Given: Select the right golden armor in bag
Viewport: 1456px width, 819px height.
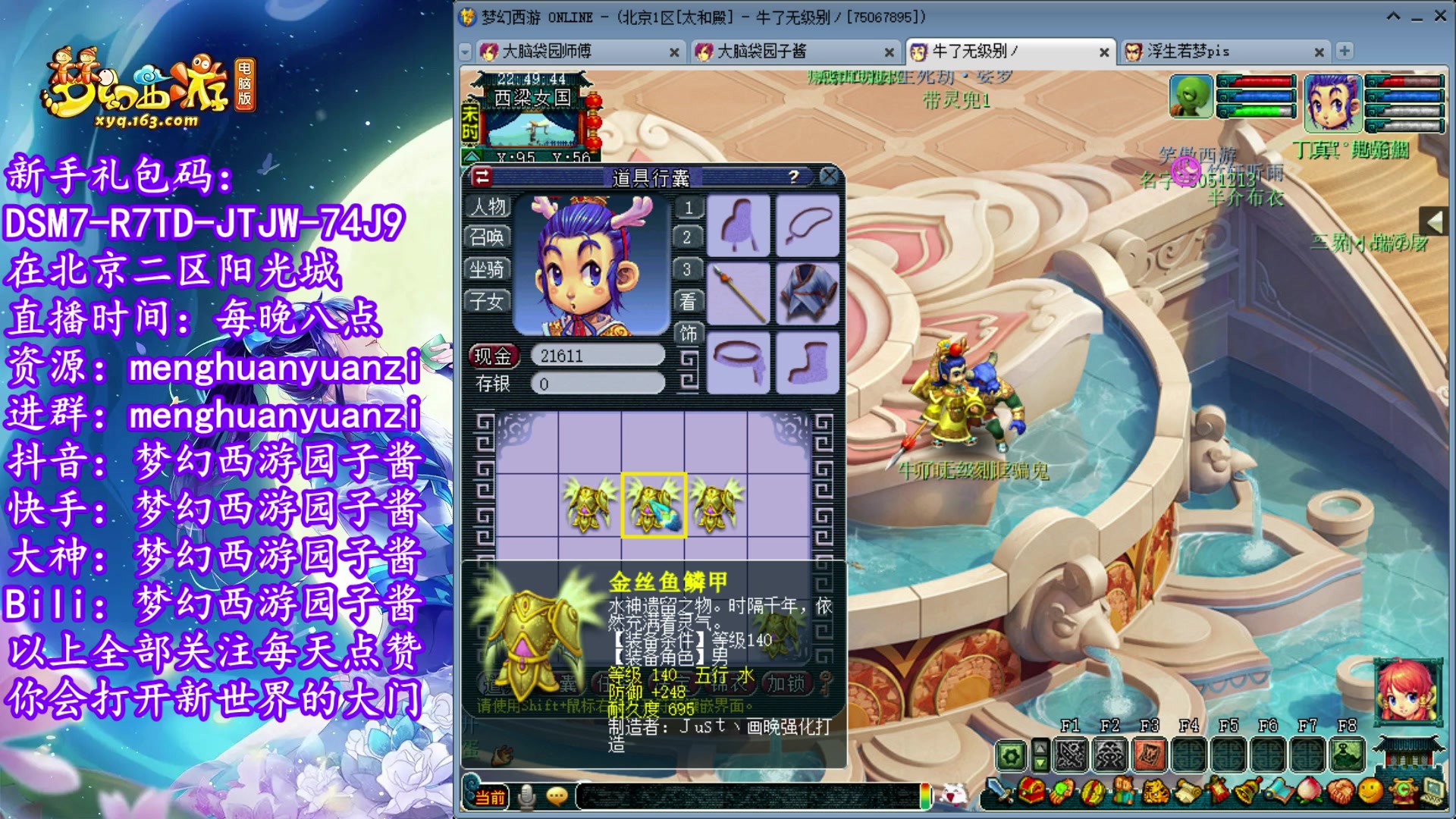Looking at the screenshot, I should pyautogui.click(x=717, y=505).
